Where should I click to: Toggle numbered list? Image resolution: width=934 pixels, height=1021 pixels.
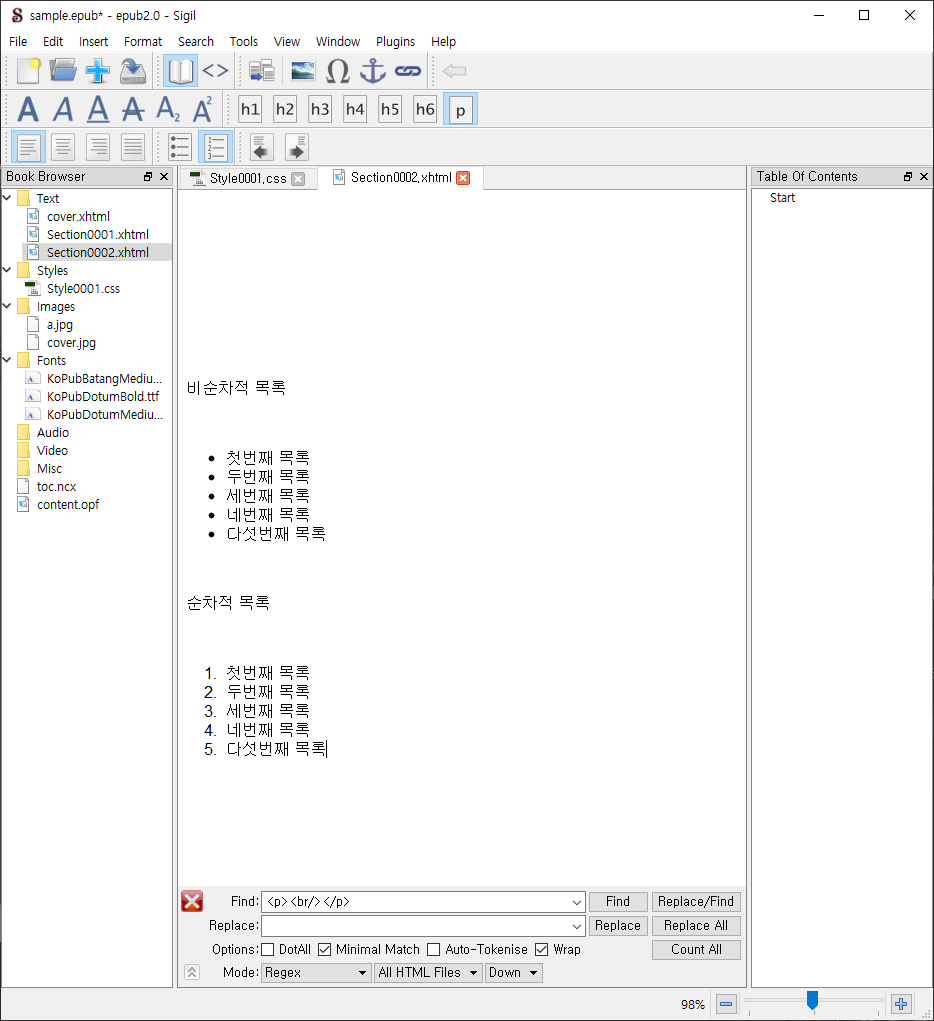tap(216, 147)
